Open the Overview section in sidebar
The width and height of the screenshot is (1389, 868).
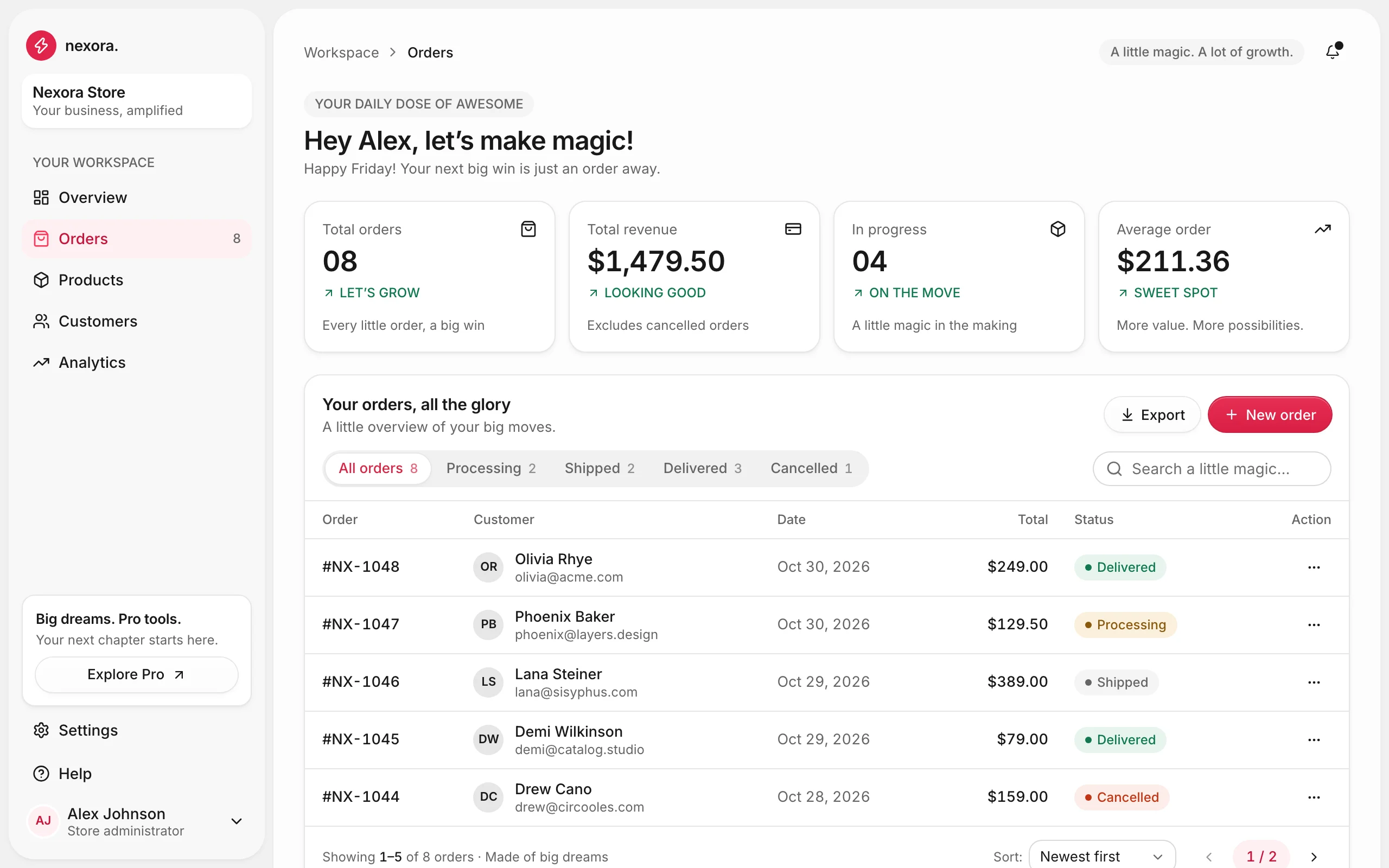137,197
